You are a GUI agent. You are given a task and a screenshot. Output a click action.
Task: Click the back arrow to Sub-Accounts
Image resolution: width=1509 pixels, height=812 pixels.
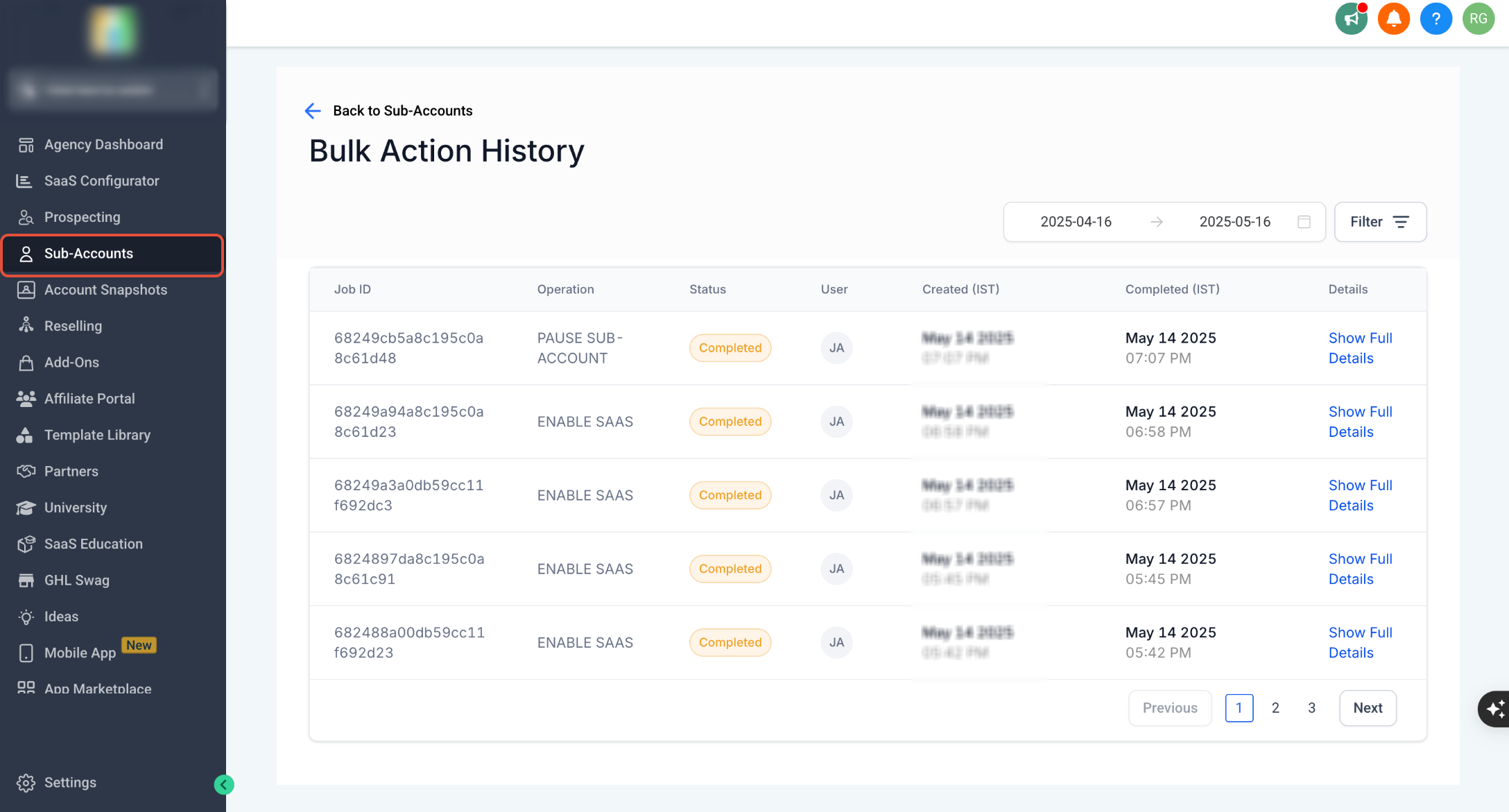point(313,111)
